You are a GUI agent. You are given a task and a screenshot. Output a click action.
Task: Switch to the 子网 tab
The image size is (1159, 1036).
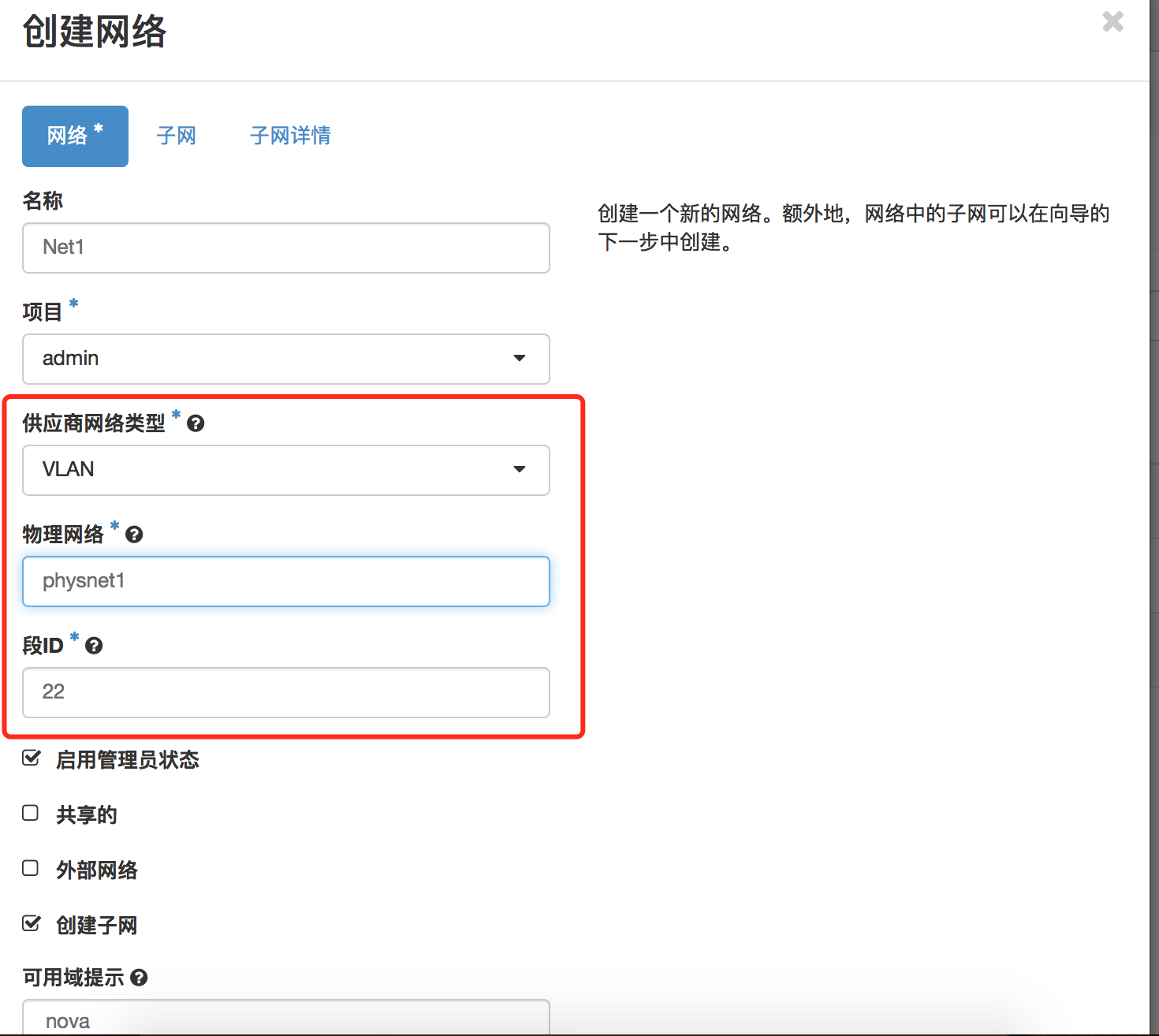(176, 136)
